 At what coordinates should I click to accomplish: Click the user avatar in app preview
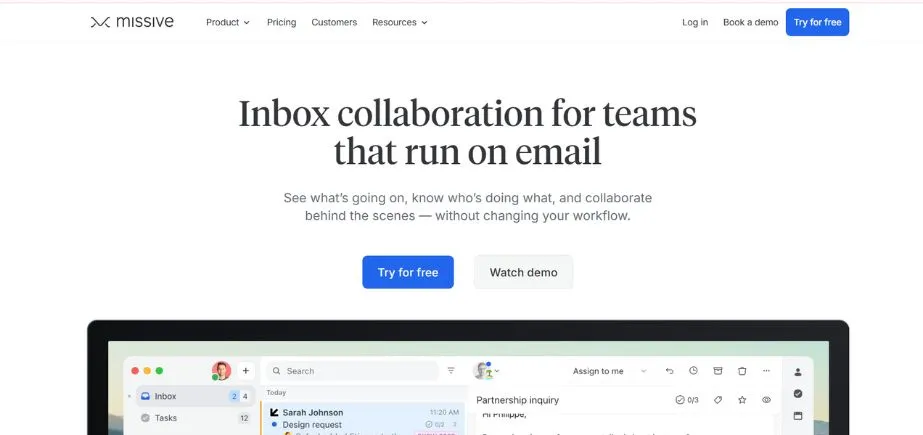(x=221, y=371)
